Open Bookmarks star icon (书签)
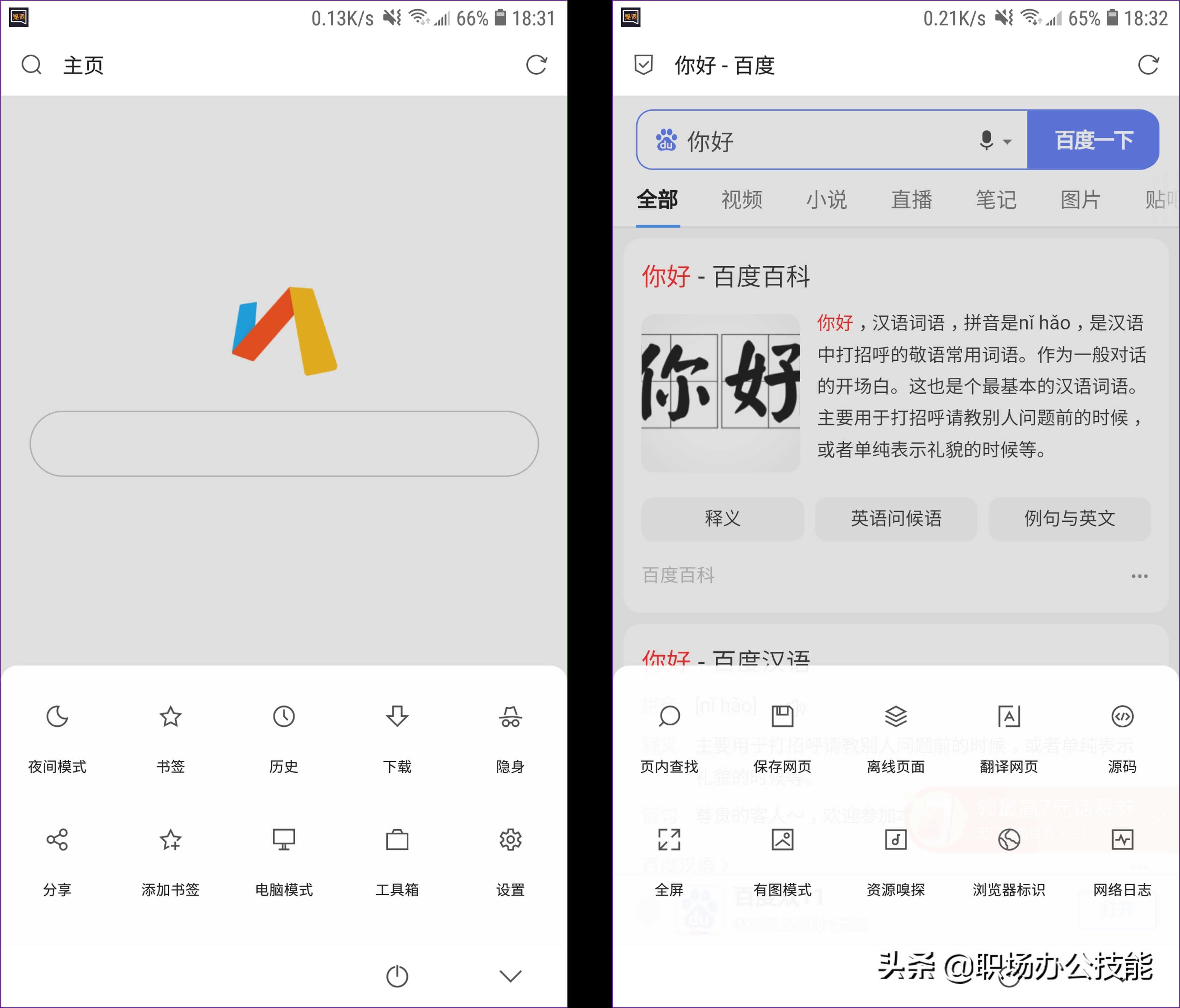Image resolution: width=1180 pixels, height=1008 pixels. click(170, 716)
